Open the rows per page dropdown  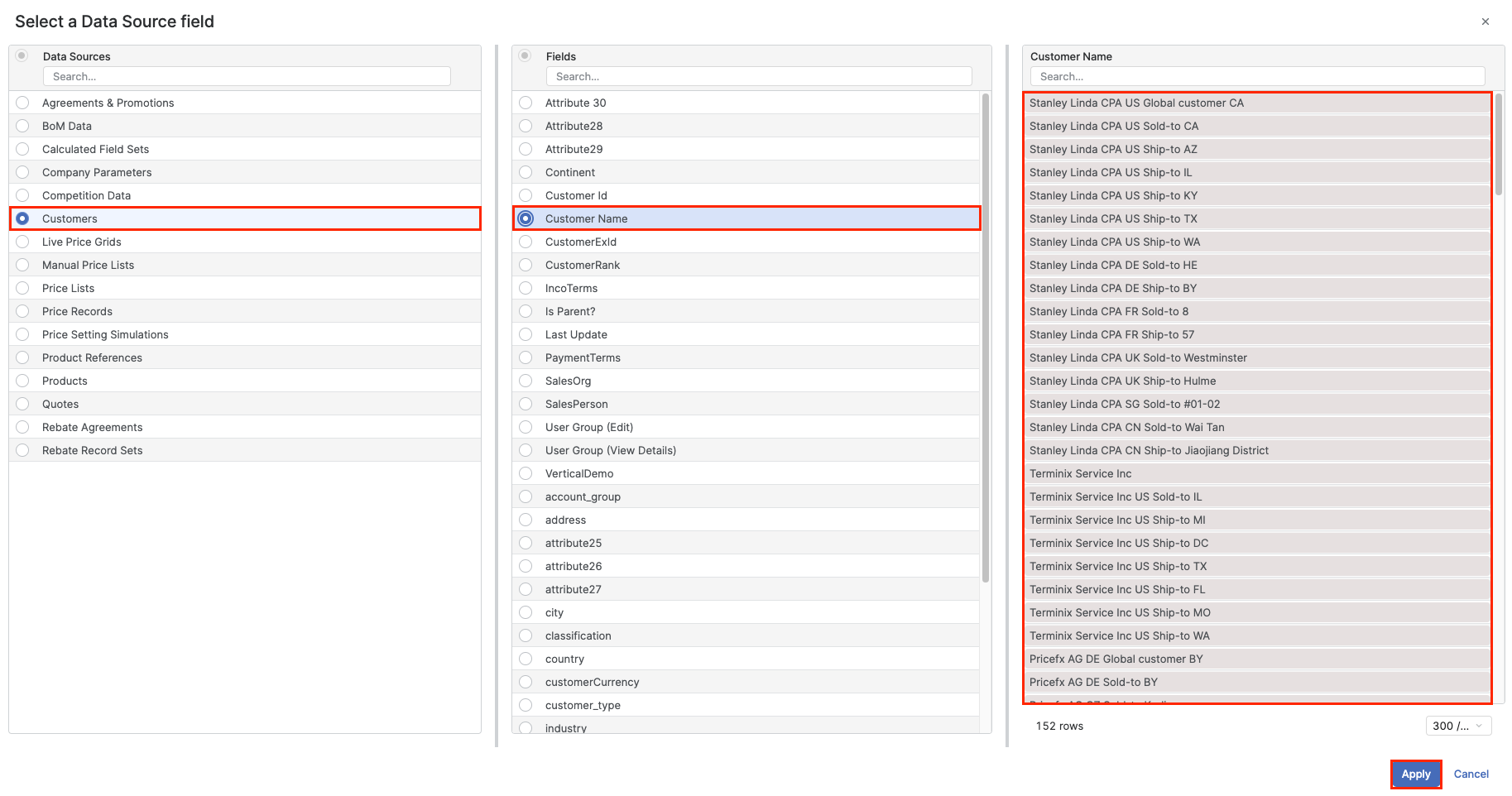(x=1458, y=726)
